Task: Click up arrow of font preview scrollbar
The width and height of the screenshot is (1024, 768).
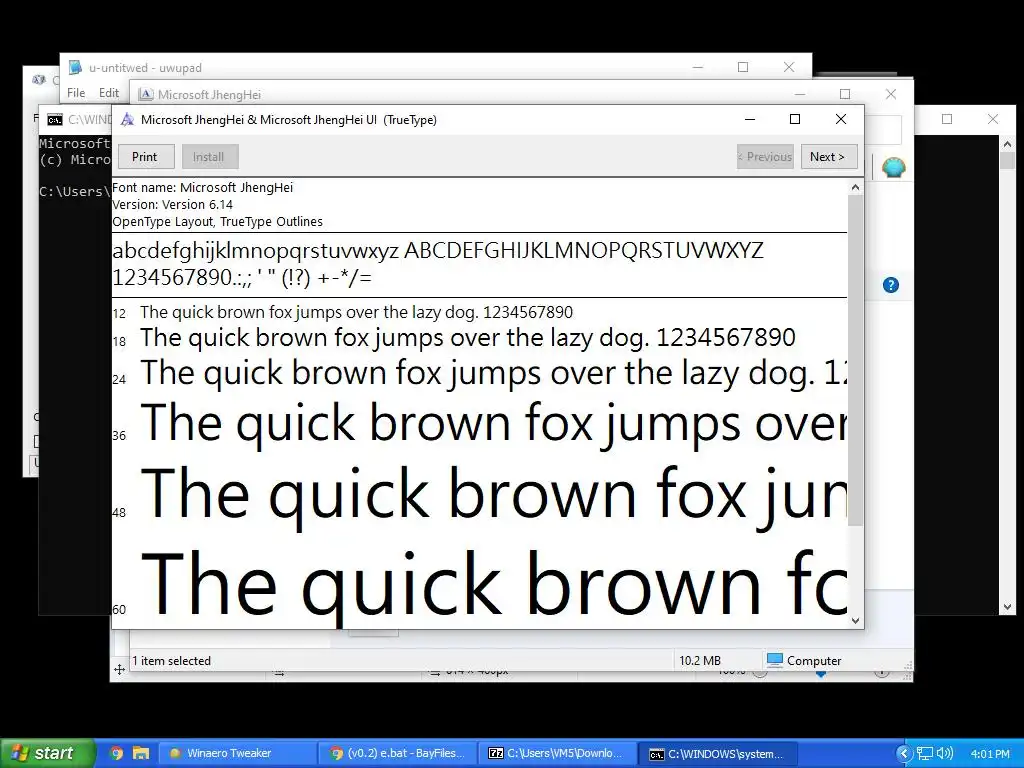Action: [856, 187]
